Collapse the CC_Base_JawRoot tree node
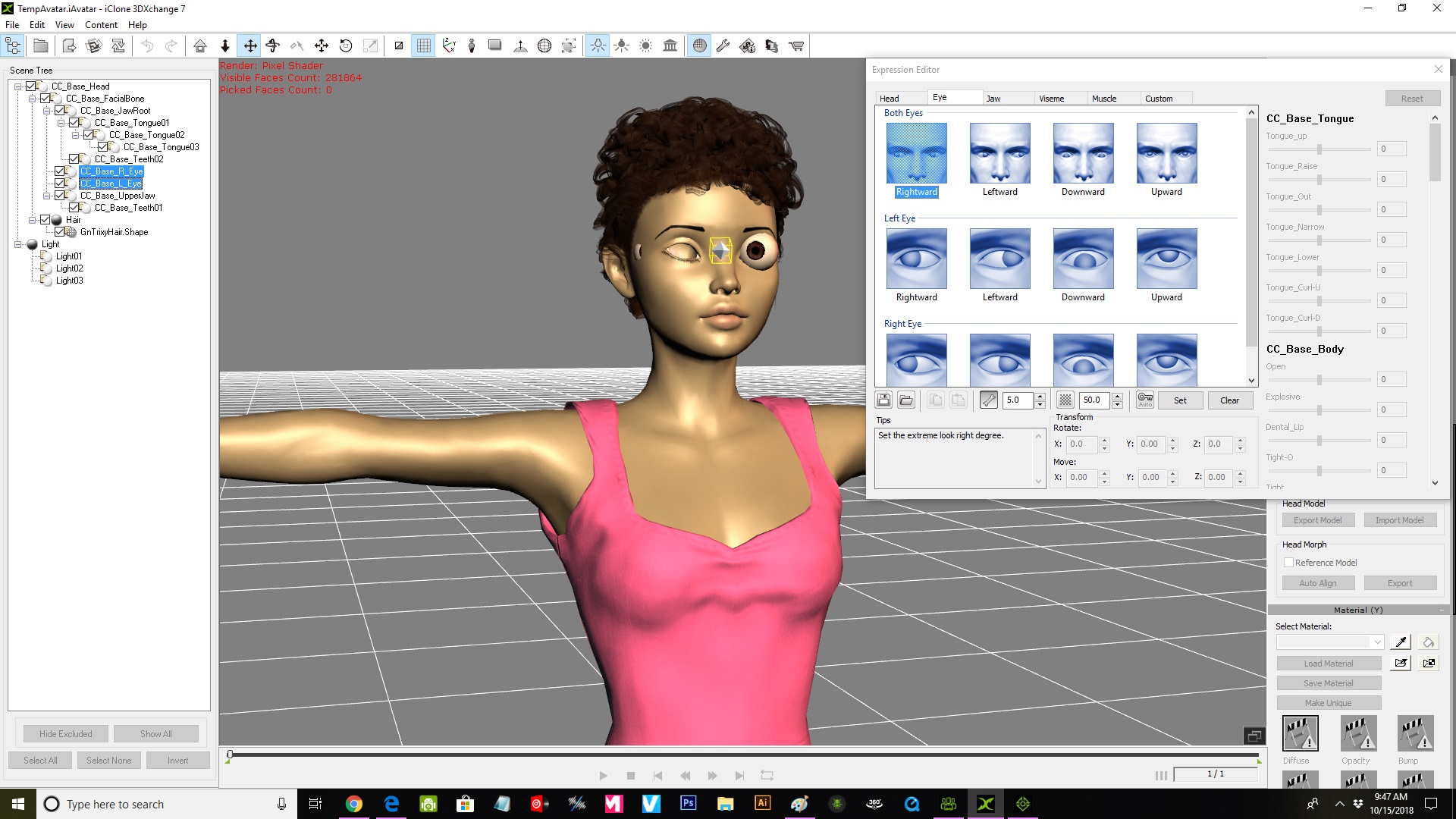 [47, 111]
